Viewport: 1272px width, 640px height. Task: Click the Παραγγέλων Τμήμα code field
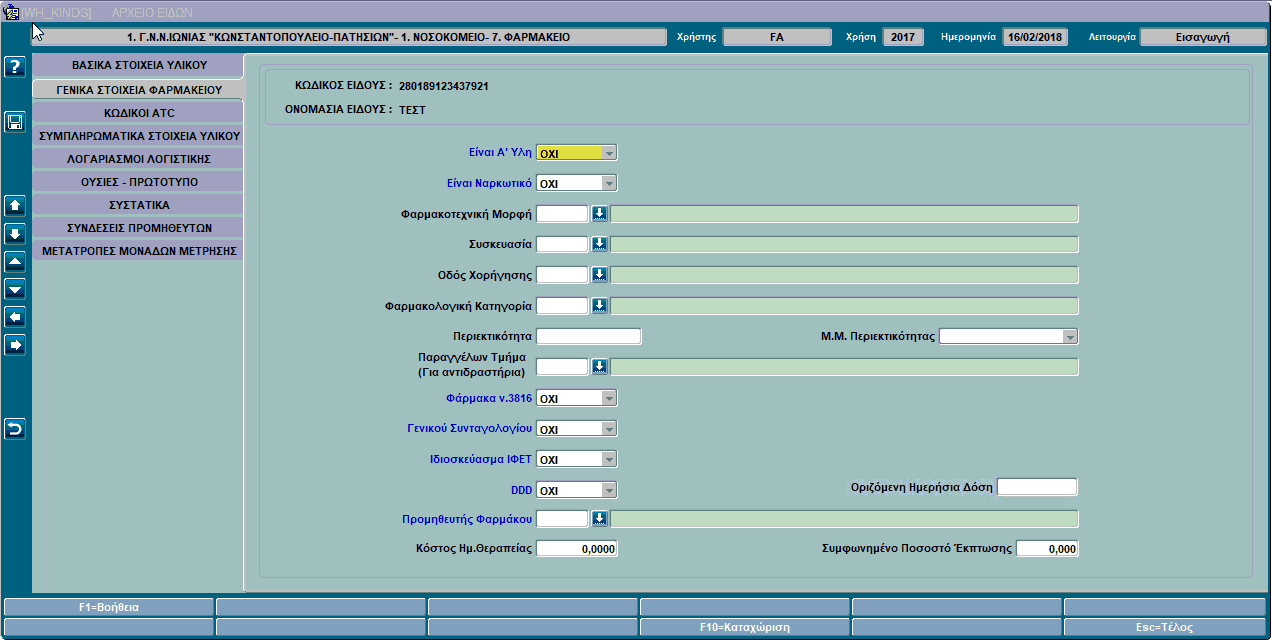[563, 367]
